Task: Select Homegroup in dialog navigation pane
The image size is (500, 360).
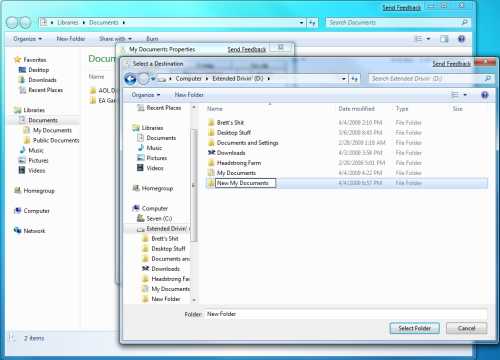Action: 157,188
